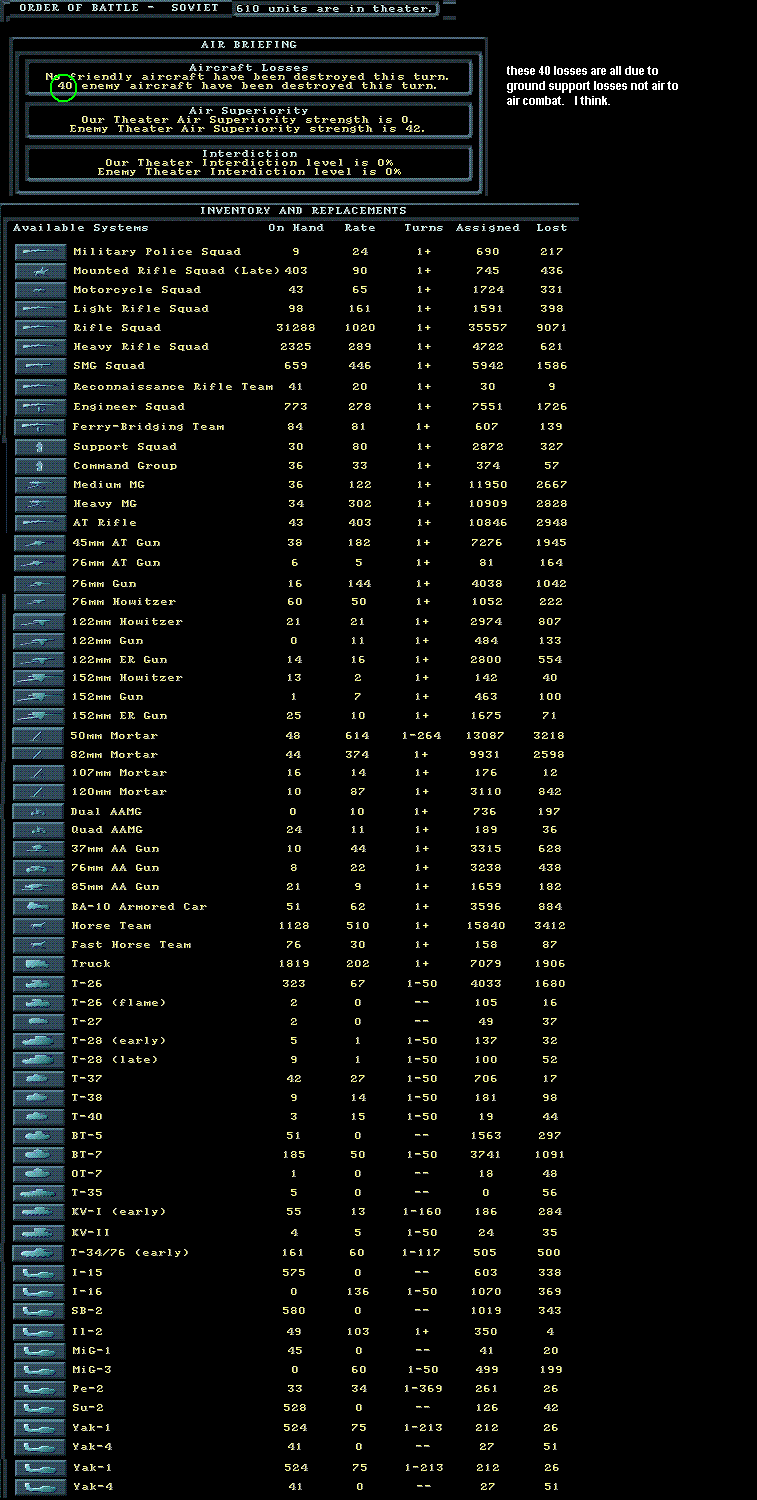Click 50mm Mortar turns value '1-264'
This screenshot has width=757, height=1500.
point(423,736)
